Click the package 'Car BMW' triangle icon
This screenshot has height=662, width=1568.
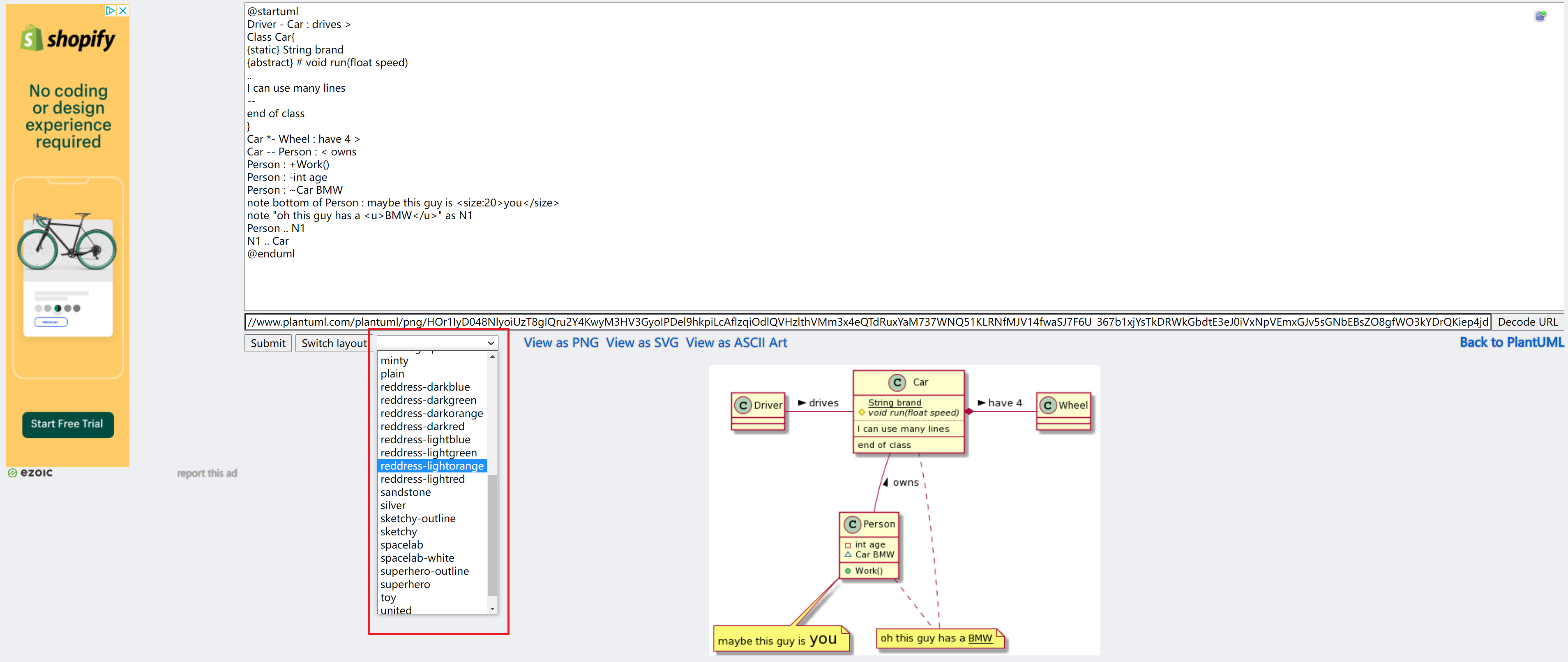pos(848,554)
